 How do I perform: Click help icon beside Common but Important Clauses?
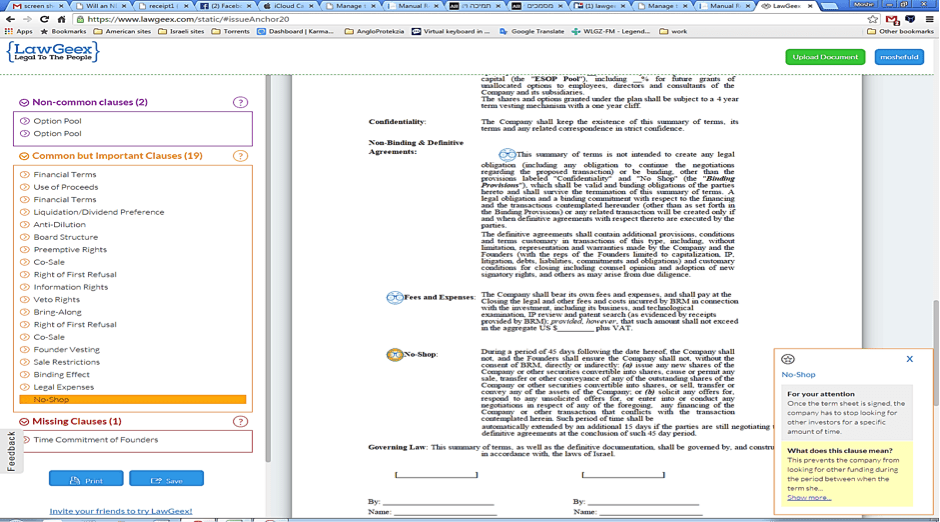(x=240, y=156)
